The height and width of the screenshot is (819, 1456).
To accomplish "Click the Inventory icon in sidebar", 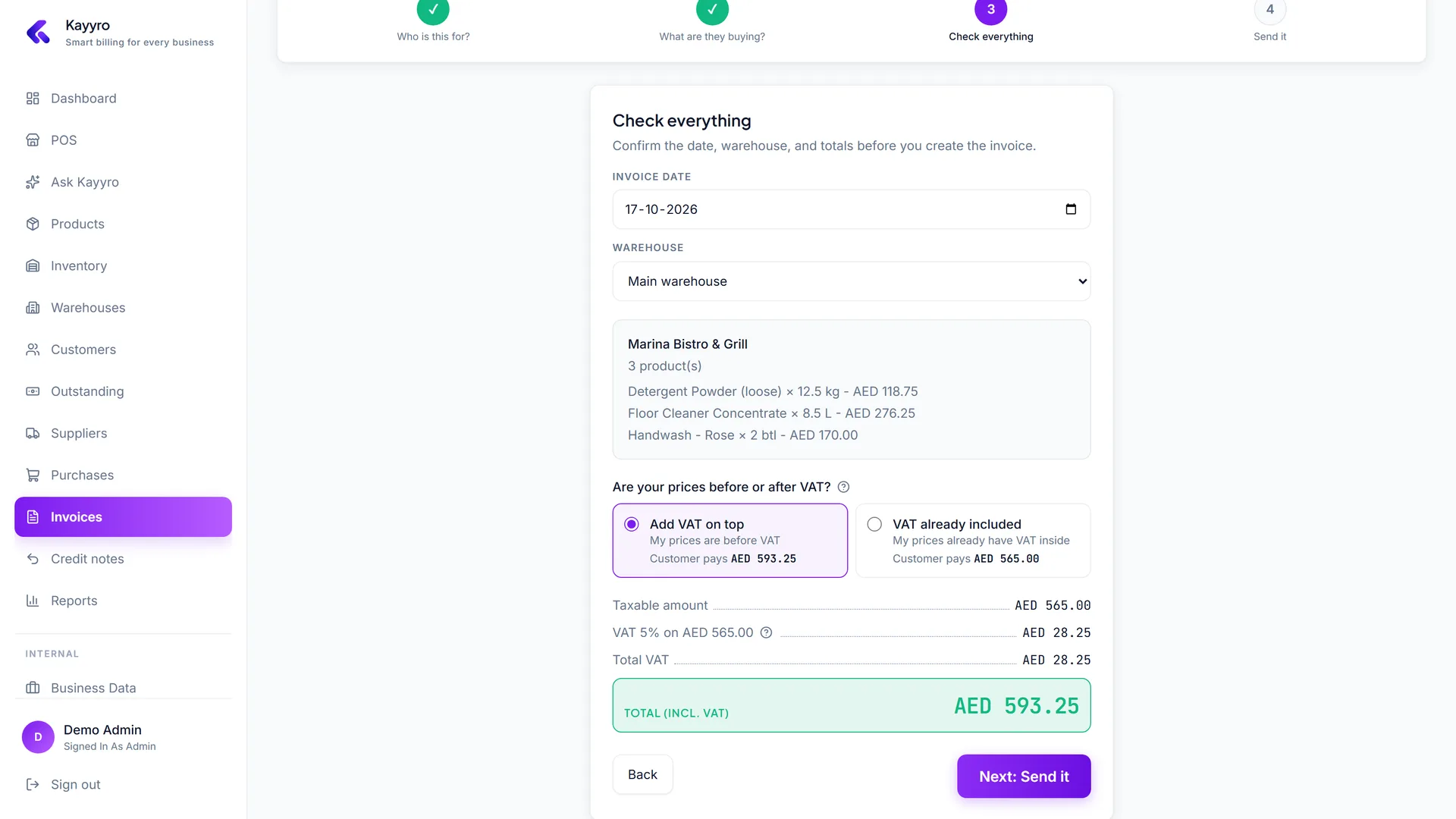I will 33,265.
